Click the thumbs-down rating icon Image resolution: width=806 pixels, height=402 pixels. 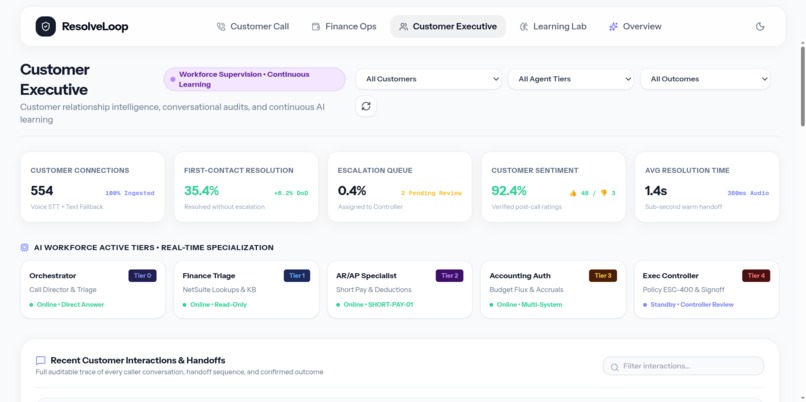[604, 193]
